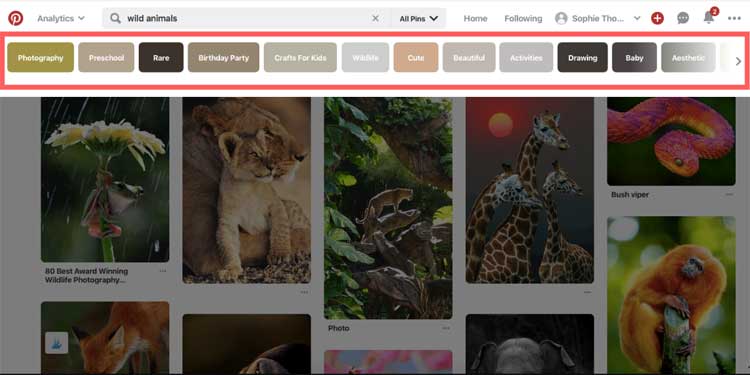Click the red plus create button

pos(658,18)
